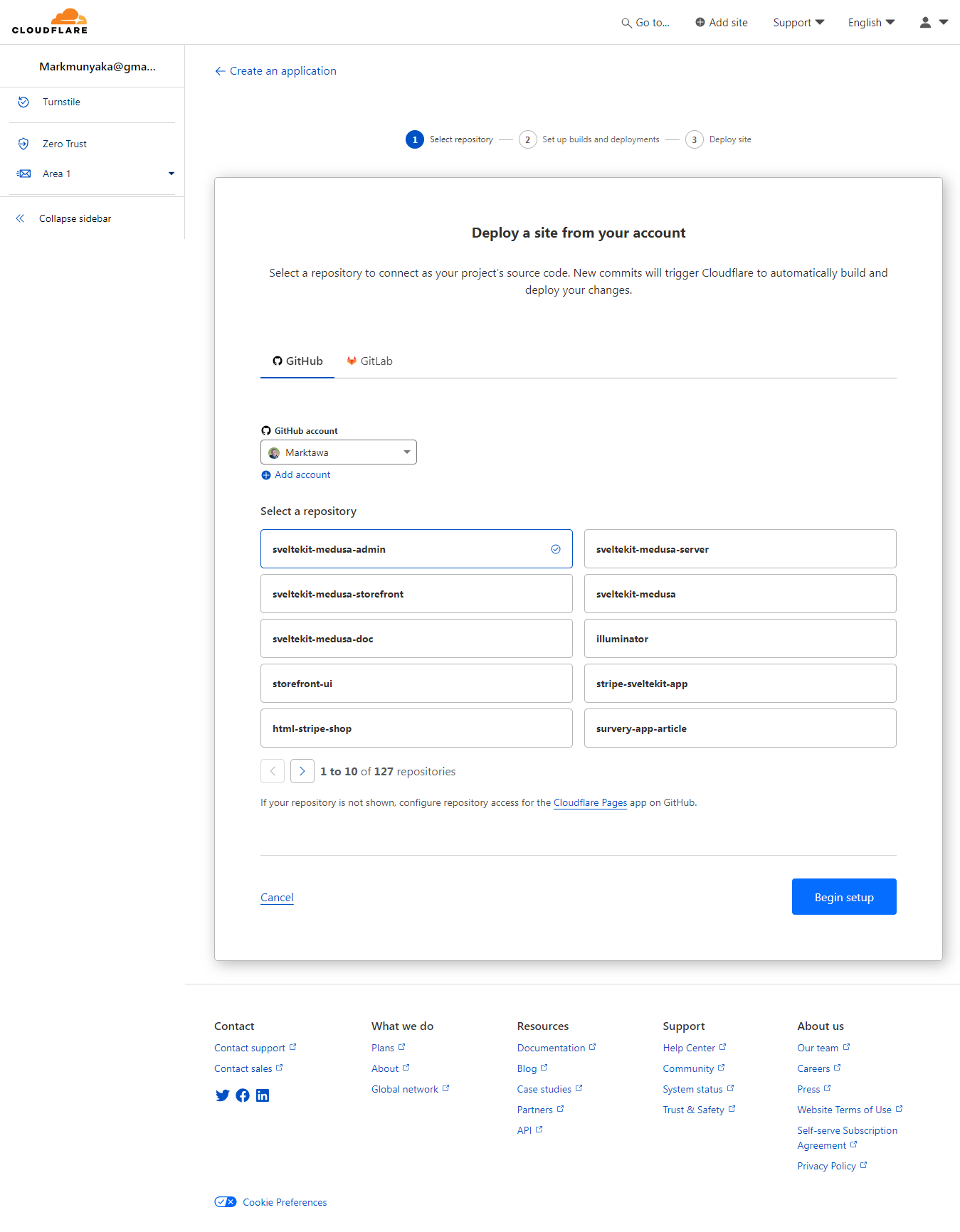Click the back arrow beside Create an application
The image size is (960, 1232).
pyautogui.click(x=220, y=71)
